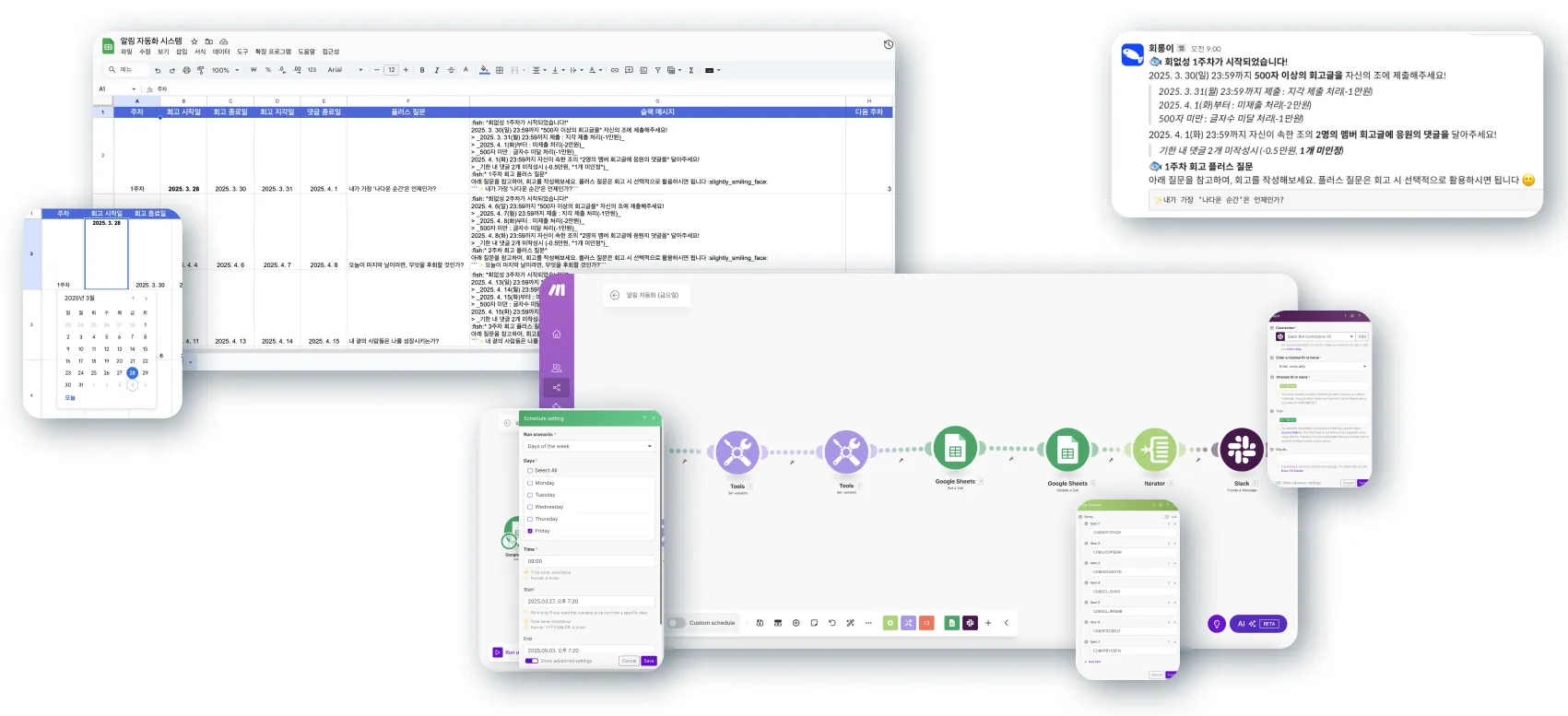This screenshot has width=1568, height=716.
Task: Click the print icon in Sheets toolbar
Action: pos(186,70)
